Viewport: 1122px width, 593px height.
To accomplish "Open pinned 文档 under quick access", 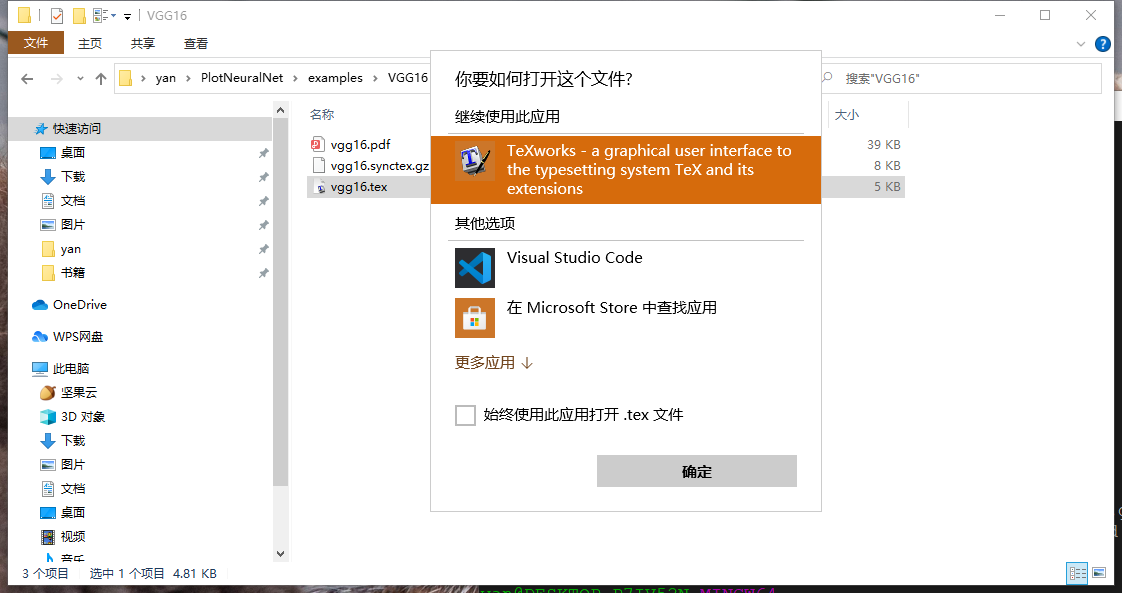I will [73, 201].
